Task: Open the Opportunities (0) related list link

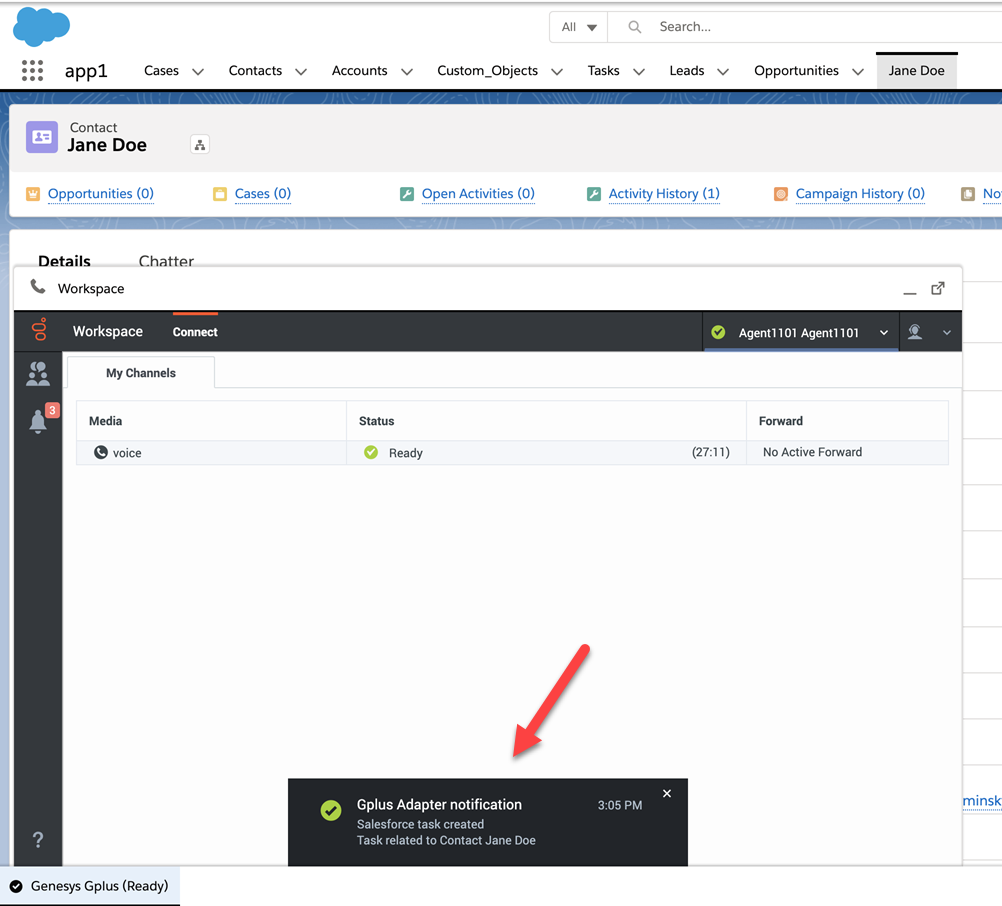Action: click(100, 194)
